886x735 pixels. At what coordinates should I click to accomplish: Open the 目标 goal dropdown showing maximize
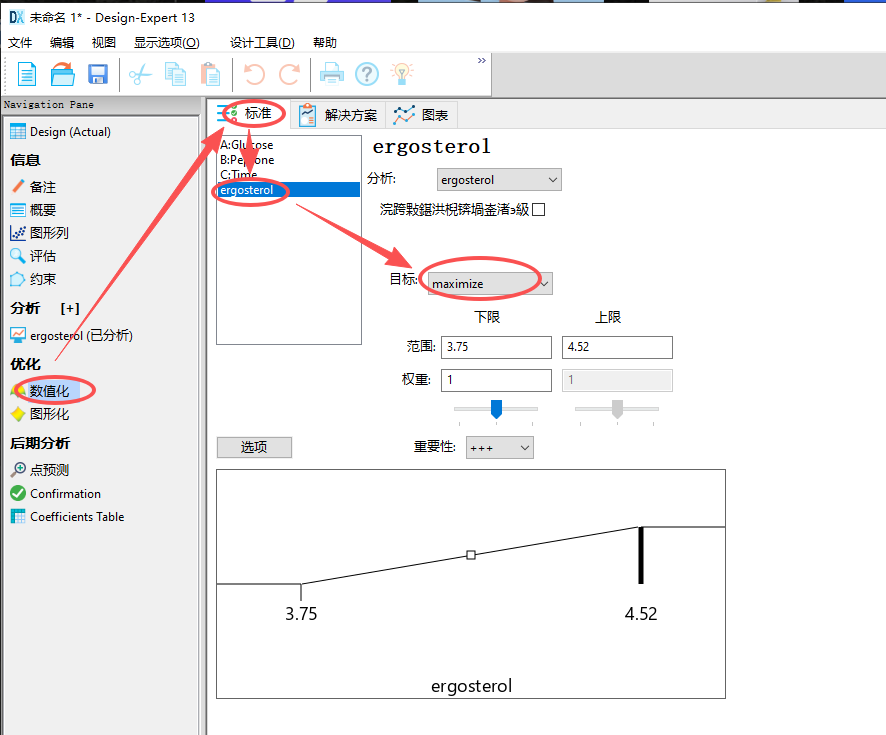(487, 283)
